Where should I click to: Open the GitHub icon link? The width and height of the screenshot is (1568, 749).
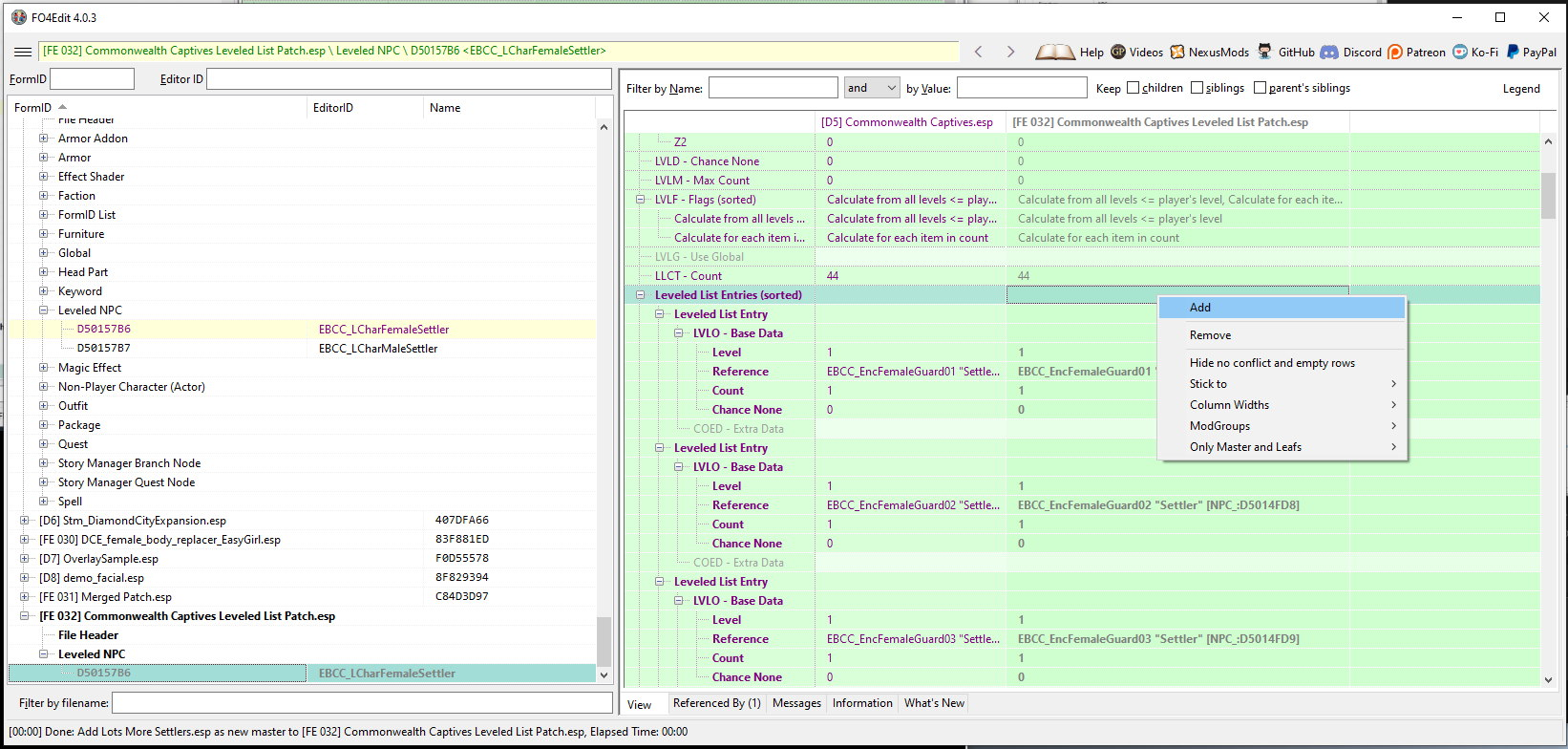pos(1265,52)
